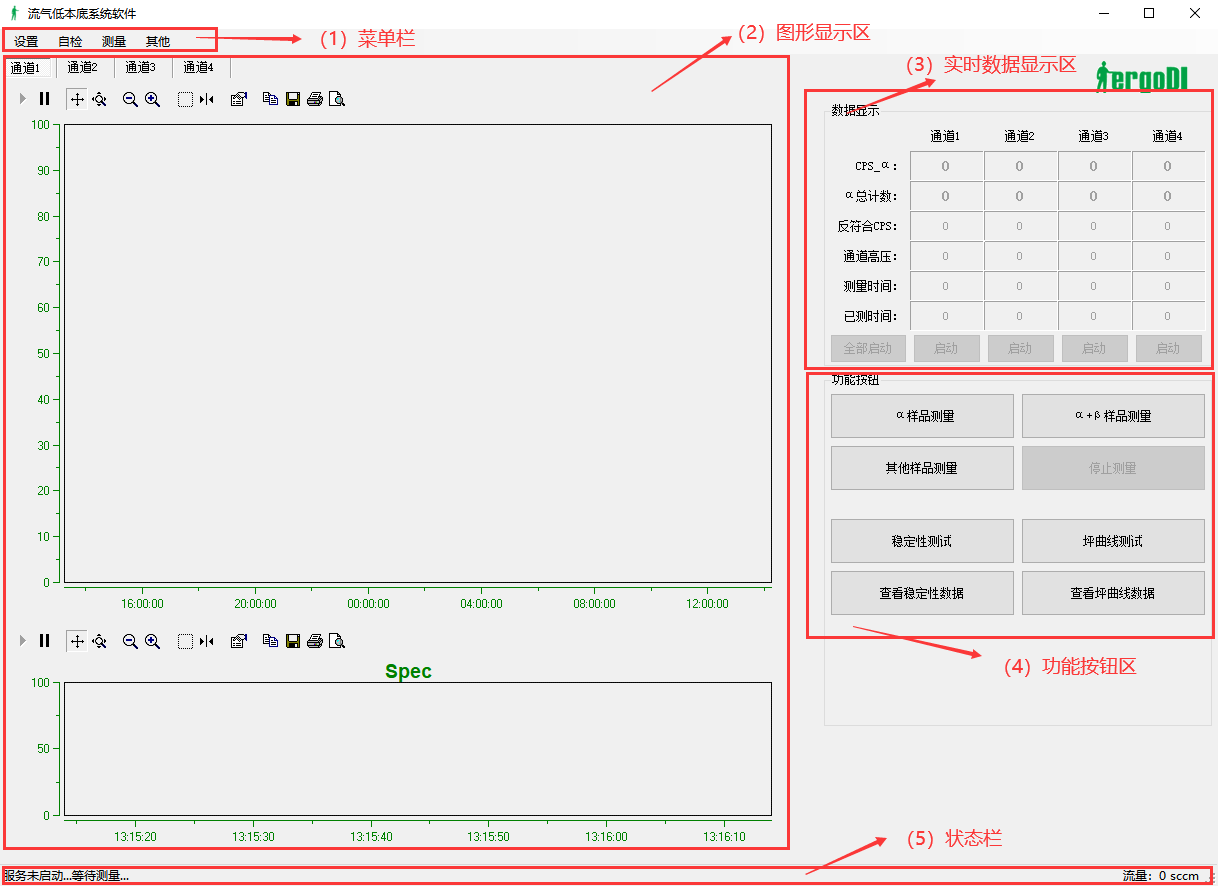
Task: Click the 通道1 CPS_α value field
Action: (946, 167)
